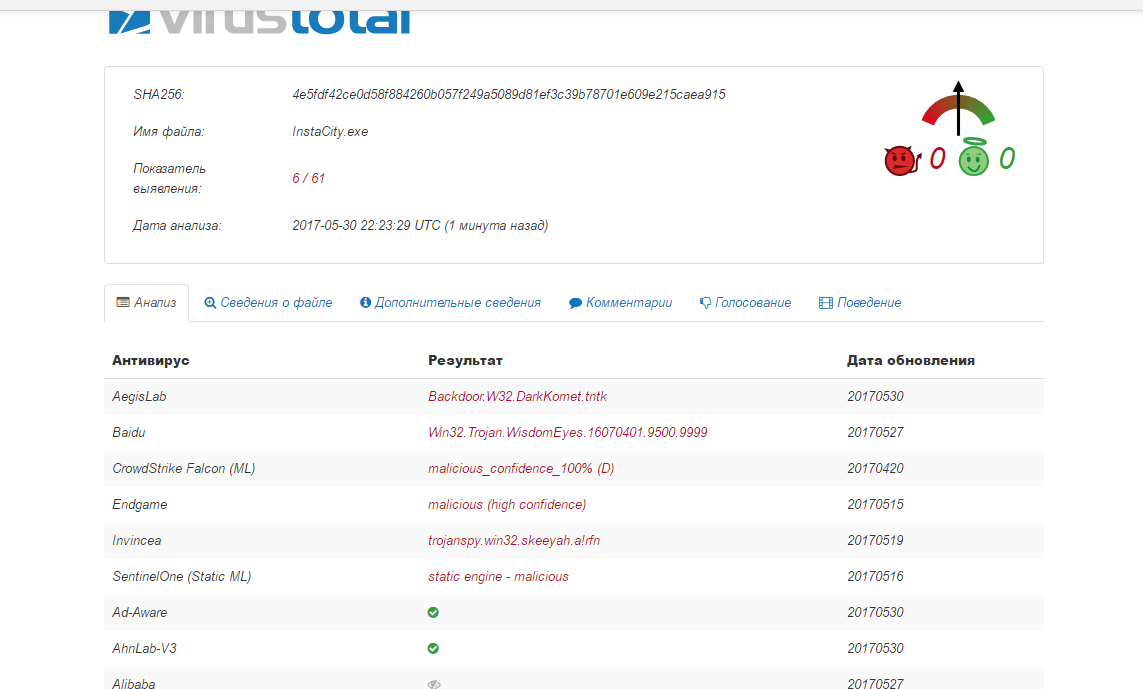Click the SHA256: field label
This screenshot has width=1143, height=689.
coord(159,95)
